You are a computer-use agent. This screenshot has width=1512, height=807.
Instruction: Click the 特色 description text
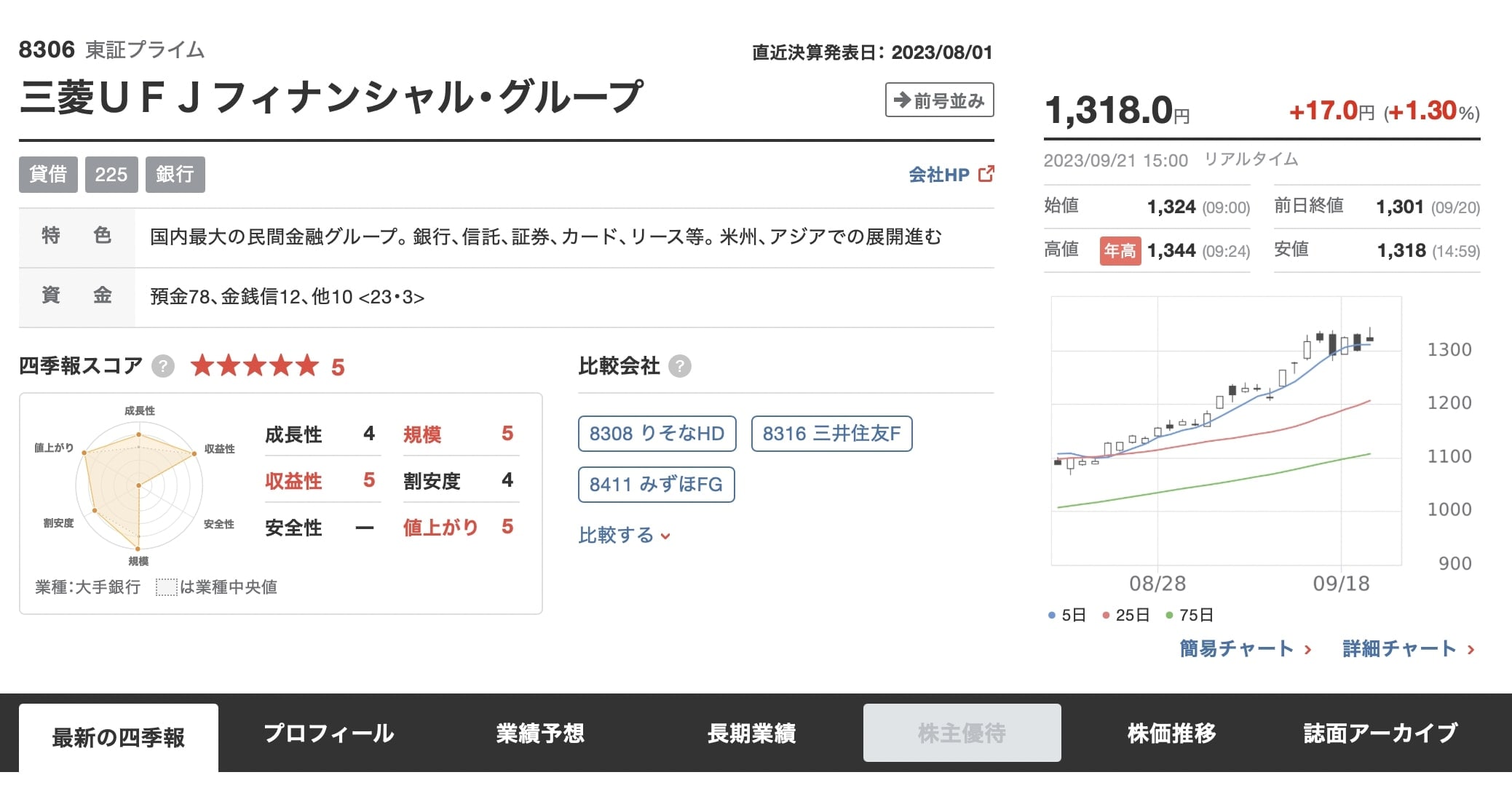(546, 237)
